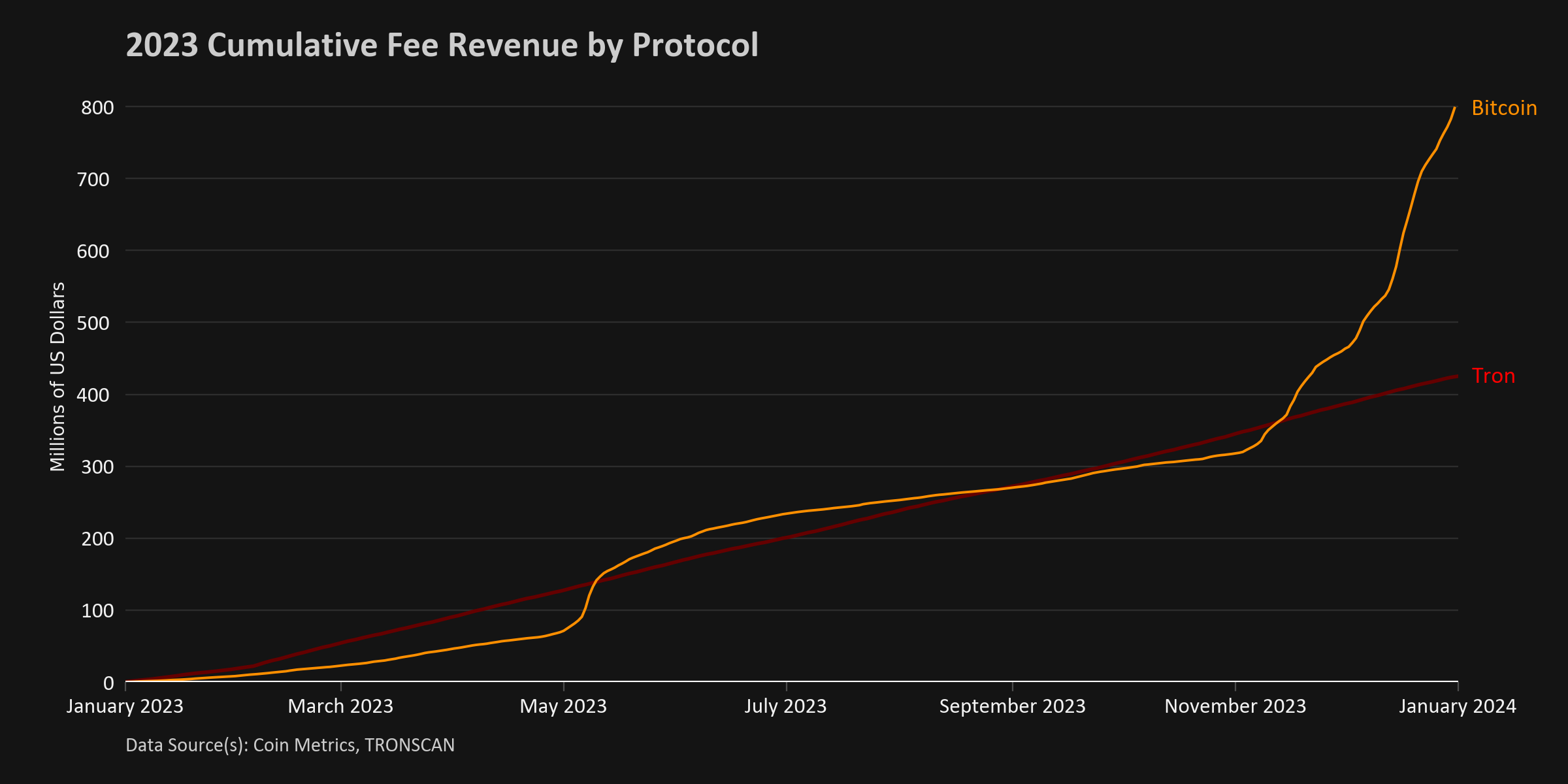
Task: Click the 'November 2023' x-axis label
Action: click(1235, 706)
